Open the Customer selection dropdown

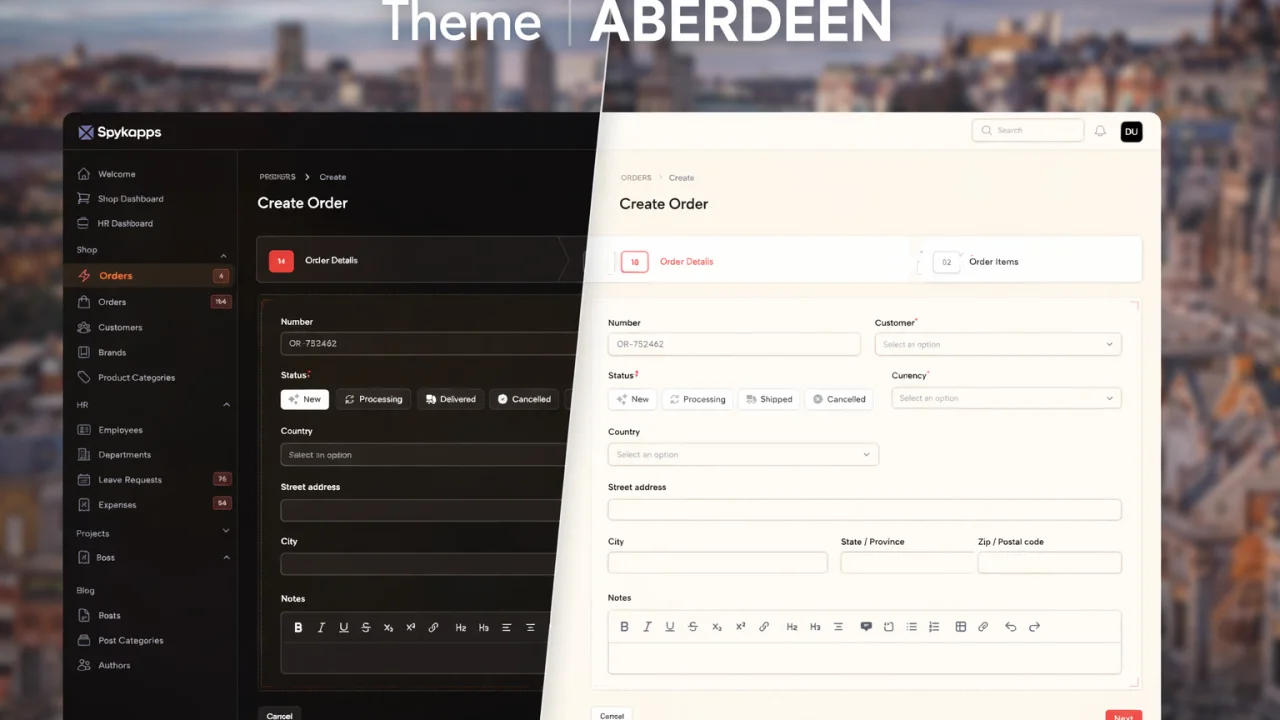click(997, 344)
